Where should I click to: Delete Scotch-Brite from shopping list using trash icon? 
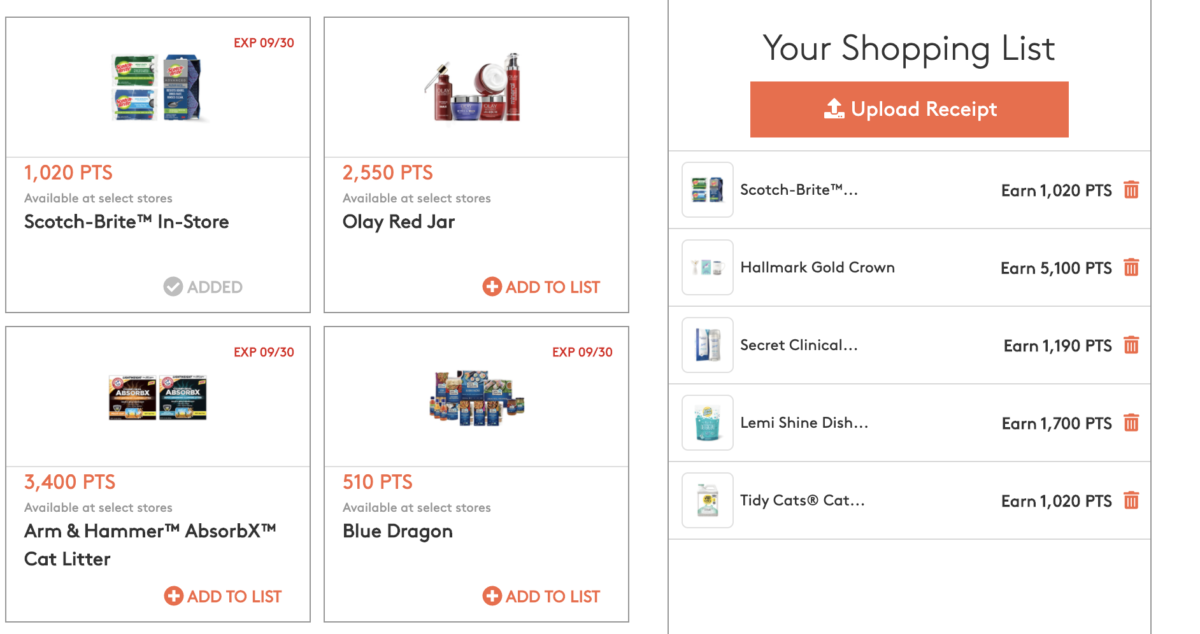(1131, 189)
